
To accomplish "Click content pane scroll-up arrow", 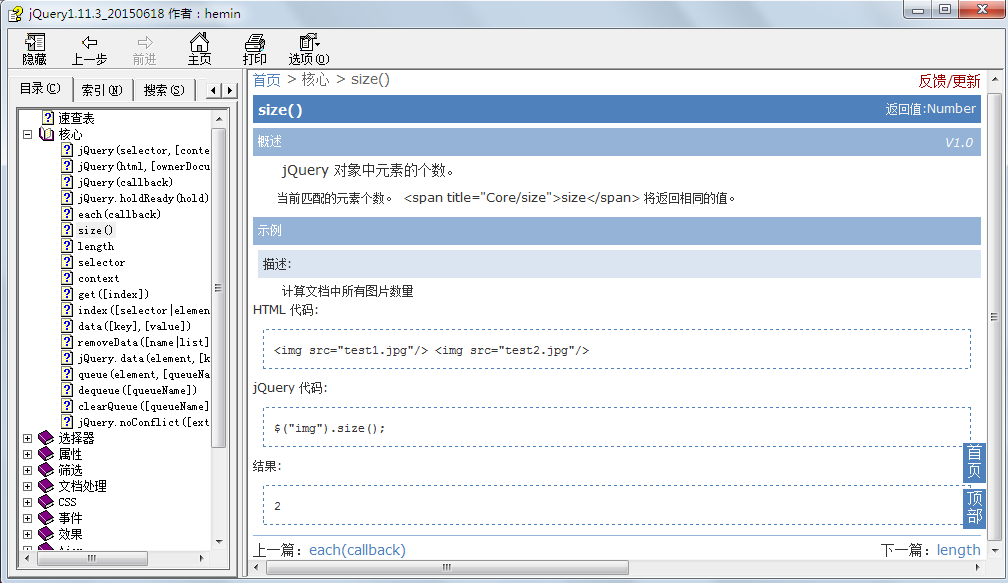I will pyautogui.click(x=995, y=79).
